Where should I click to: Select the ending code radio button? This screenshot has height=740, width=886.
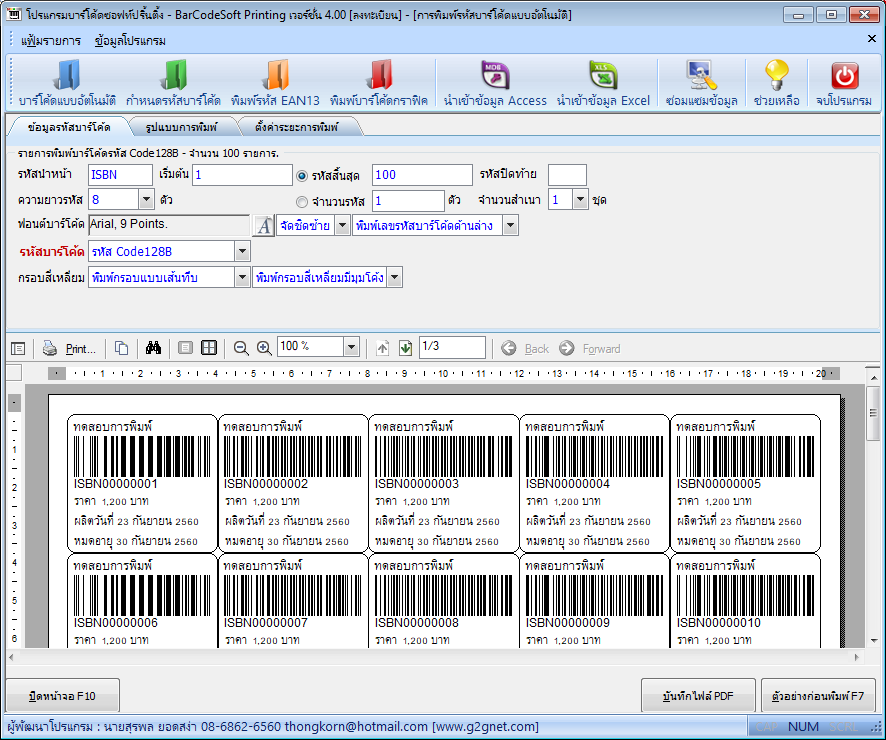click(x=302, y=175)
